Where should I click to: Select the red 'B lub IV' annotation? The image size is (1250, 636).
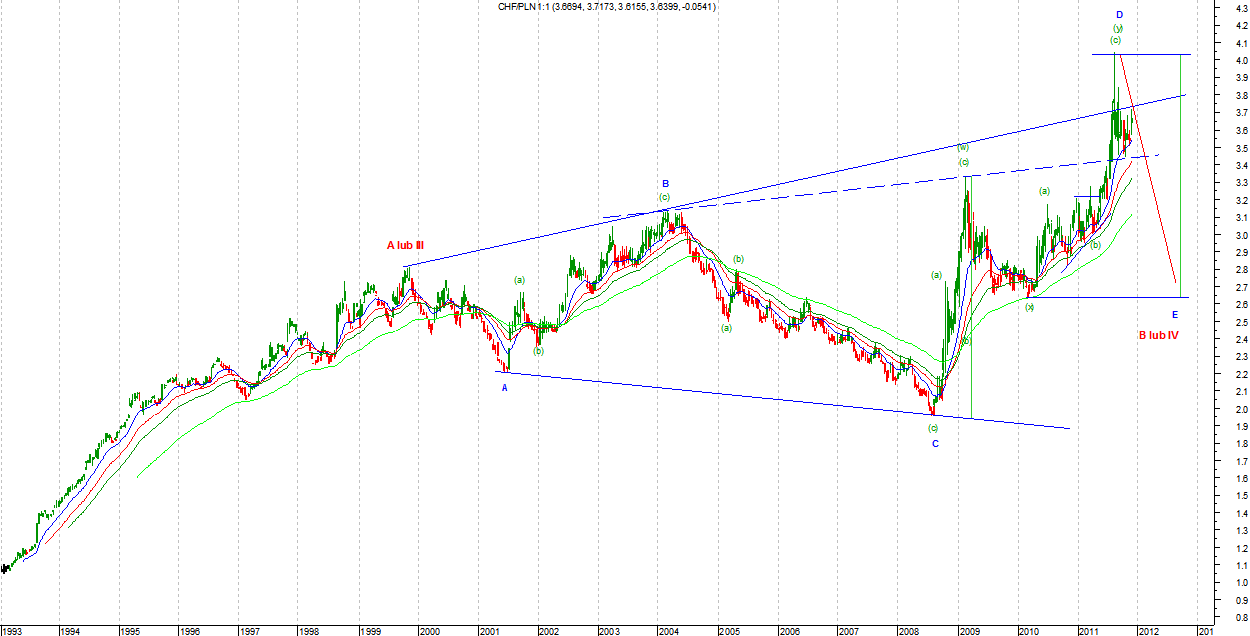pyautogui.click(x=1158, y=335)
